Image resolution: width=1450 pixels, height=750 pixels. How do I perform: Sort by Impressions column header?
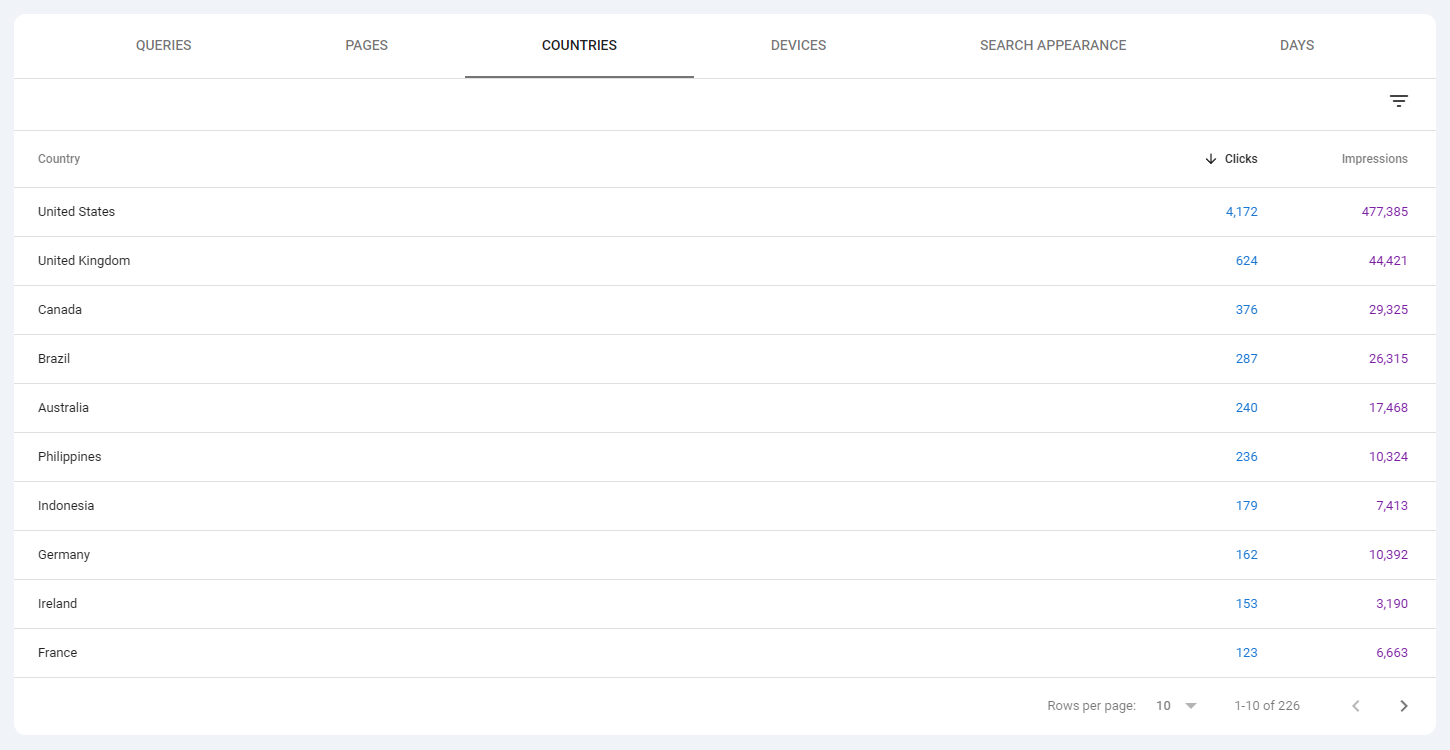click(1374, 159)
